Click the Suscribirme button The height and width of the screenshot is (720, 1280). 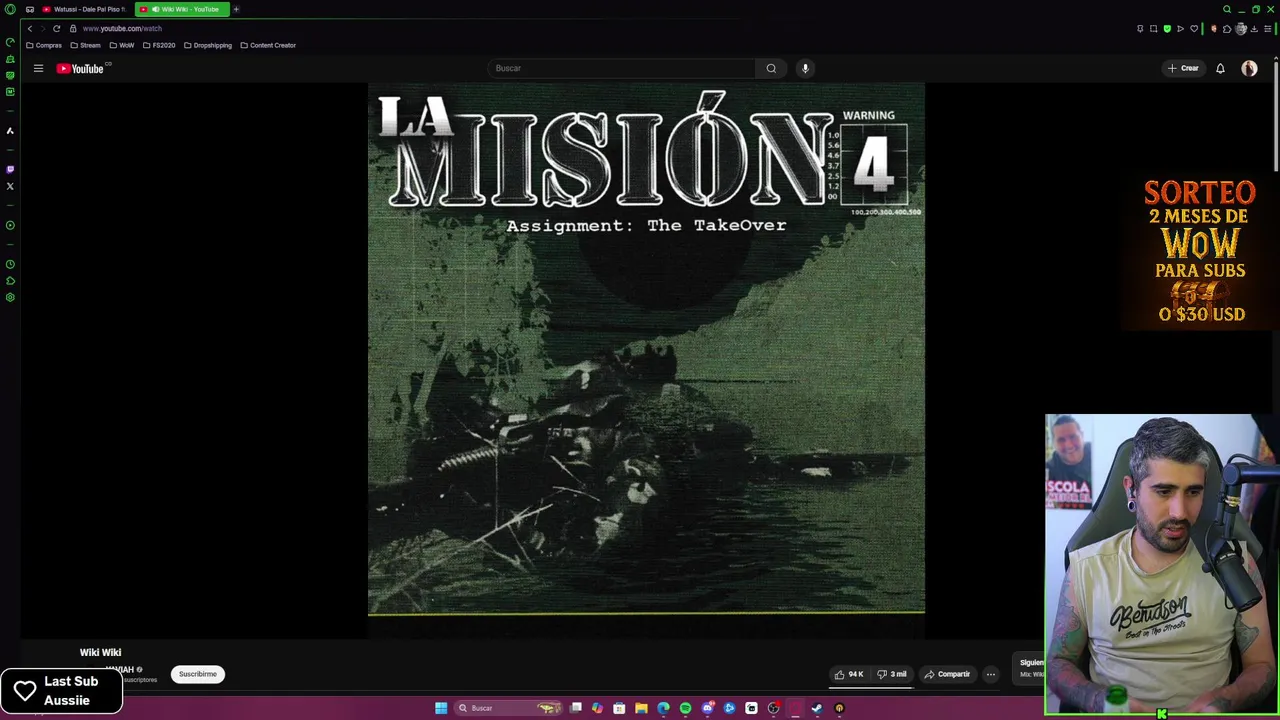click(198, 674)
